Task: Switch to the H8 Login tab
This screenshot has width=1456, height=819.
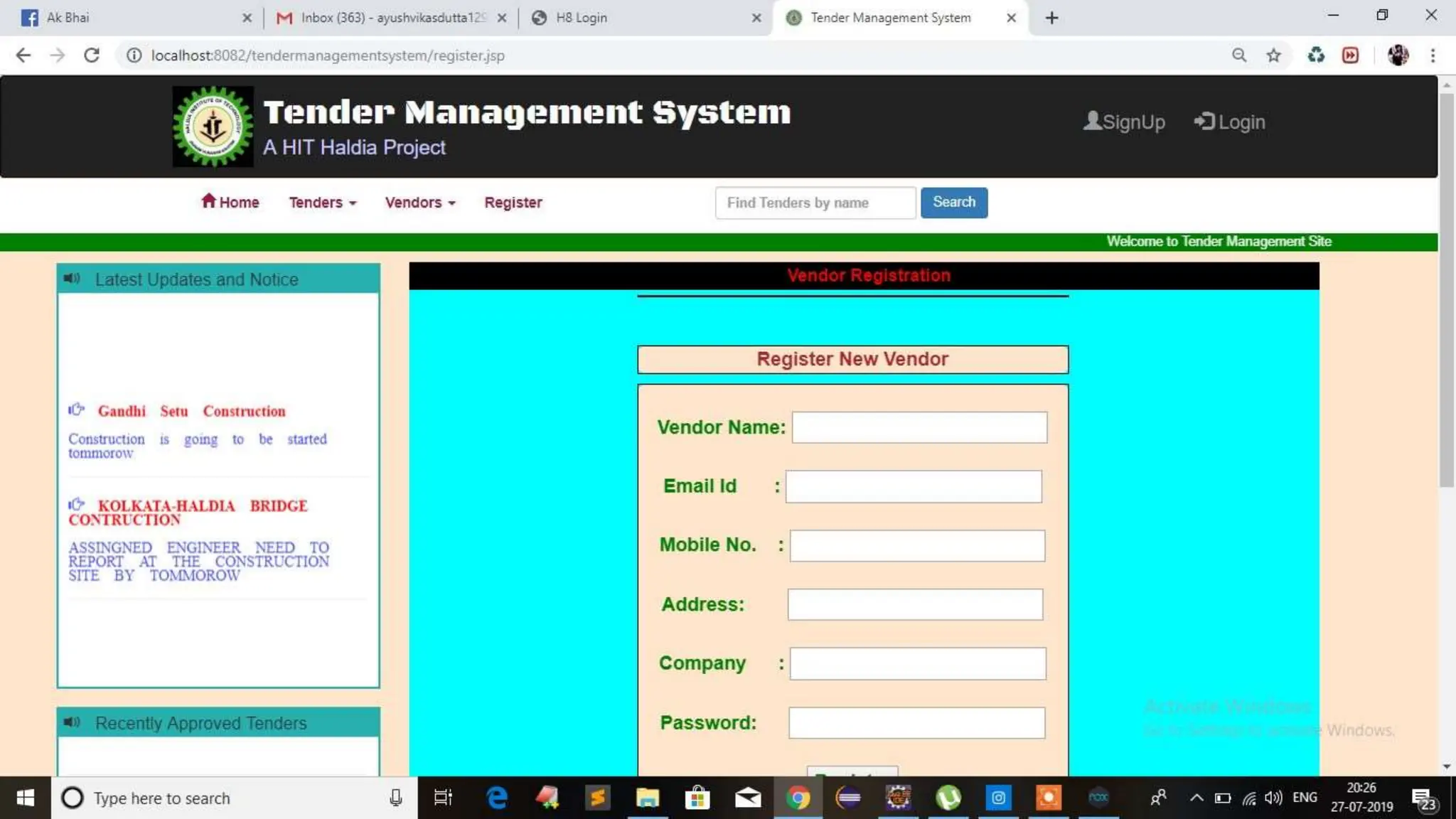Action: tap(581, 18)
